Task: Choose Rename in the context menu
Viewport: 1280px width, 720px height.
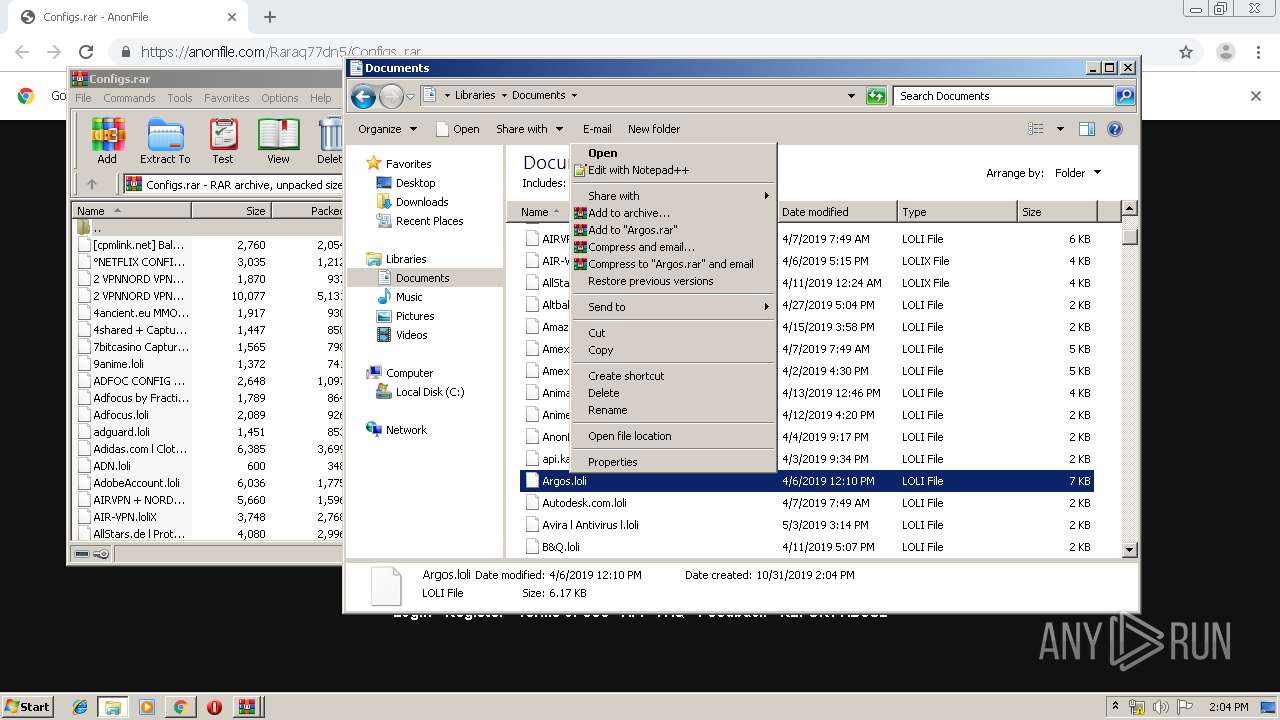Action: coord(673,410)
